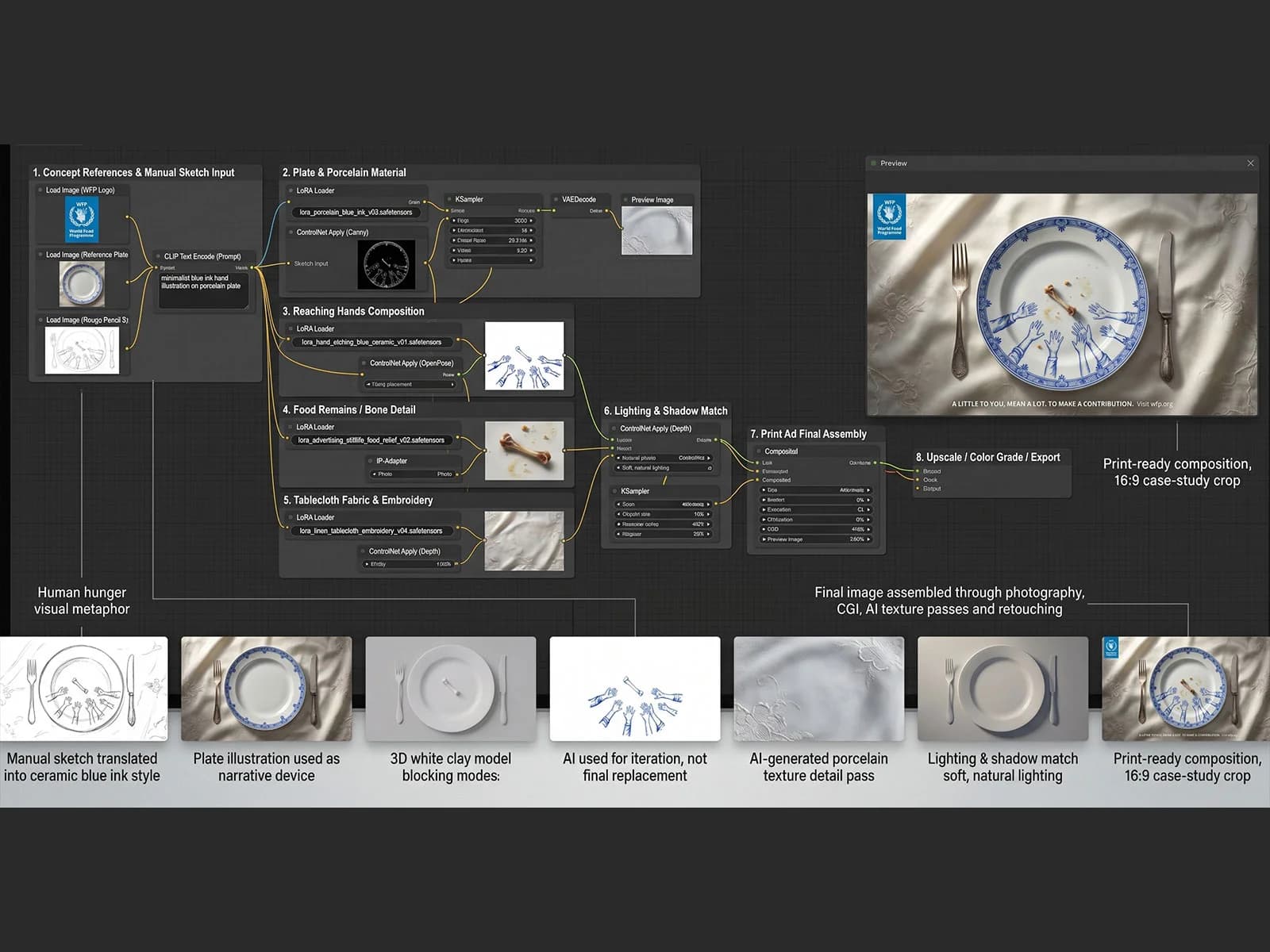Click '1. Concept References & Manual Sketch Input' header

point(133,172)
